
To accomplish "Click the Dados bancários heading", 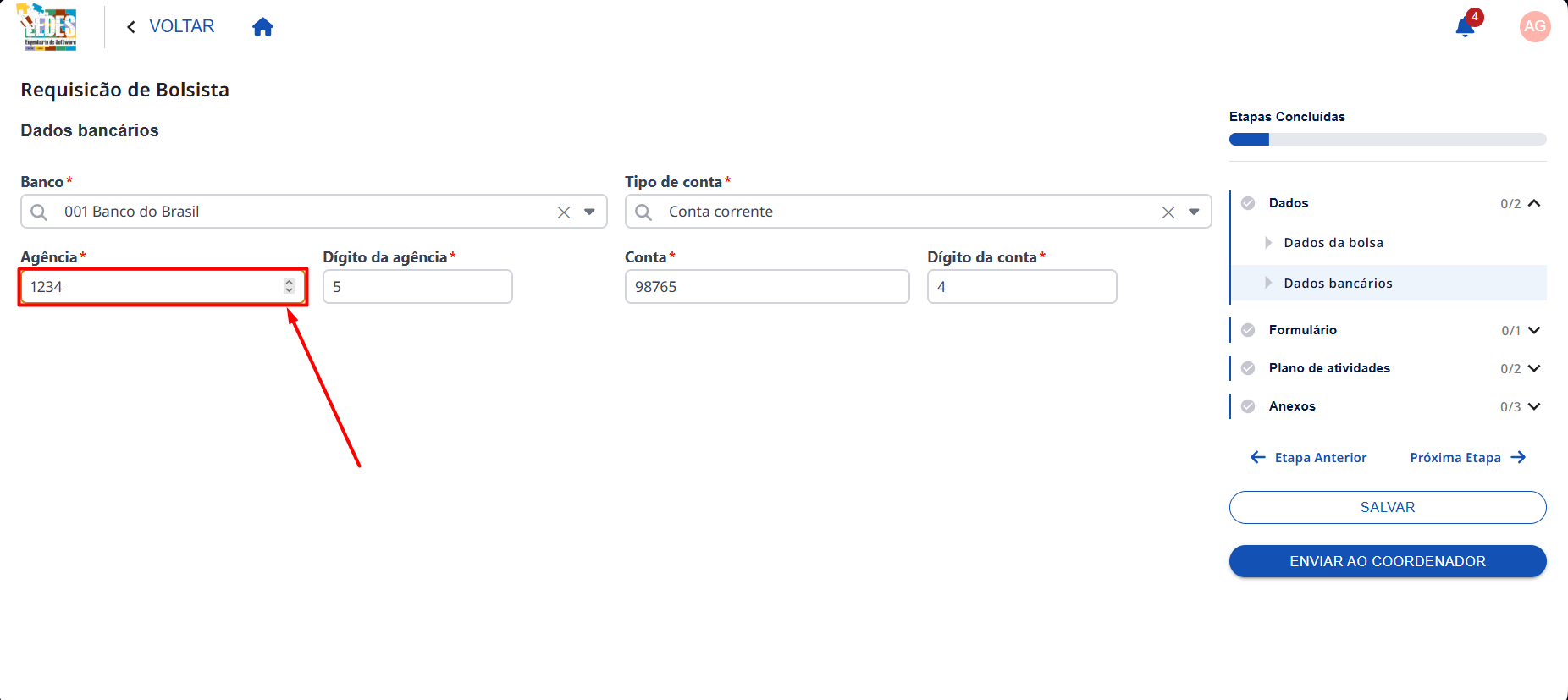I will (x=90, y=130).
